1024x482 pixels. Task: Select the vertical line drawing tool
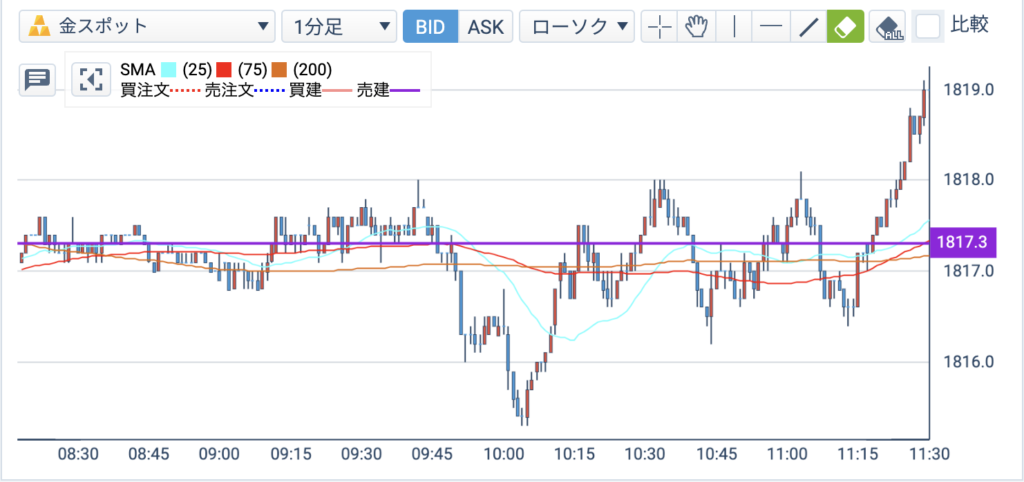tap(735, 27)
